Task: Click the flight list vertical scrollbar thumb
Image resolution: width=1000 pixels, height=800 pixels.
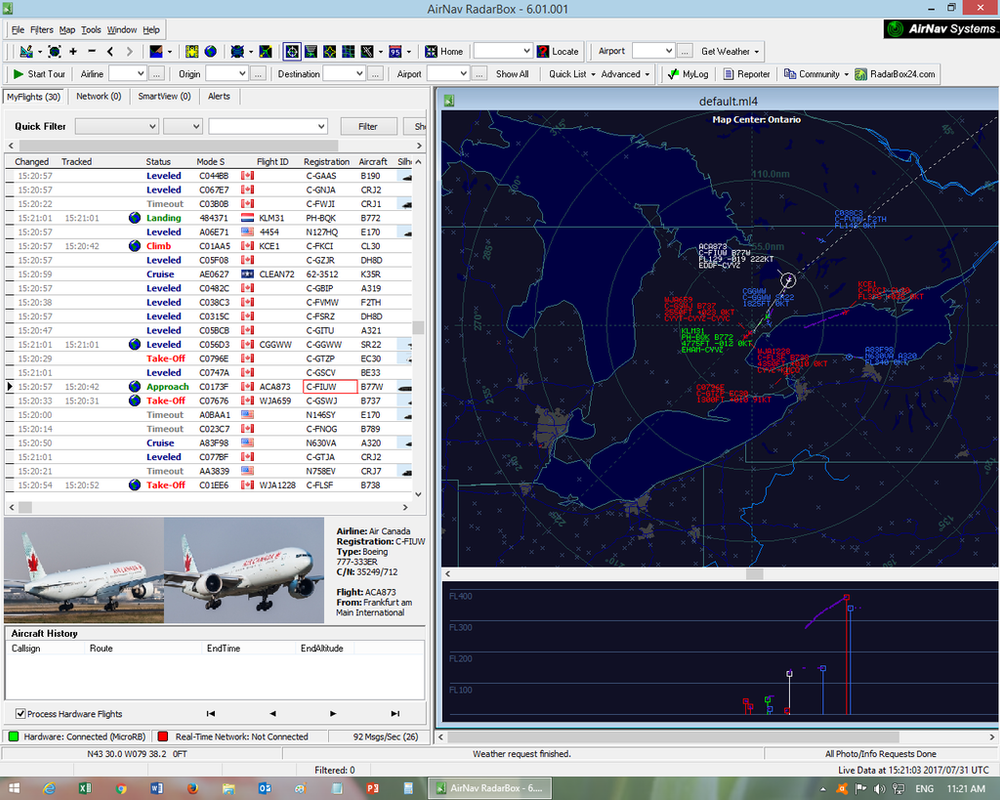Action: pyautogui.click(x=418, y=327)
